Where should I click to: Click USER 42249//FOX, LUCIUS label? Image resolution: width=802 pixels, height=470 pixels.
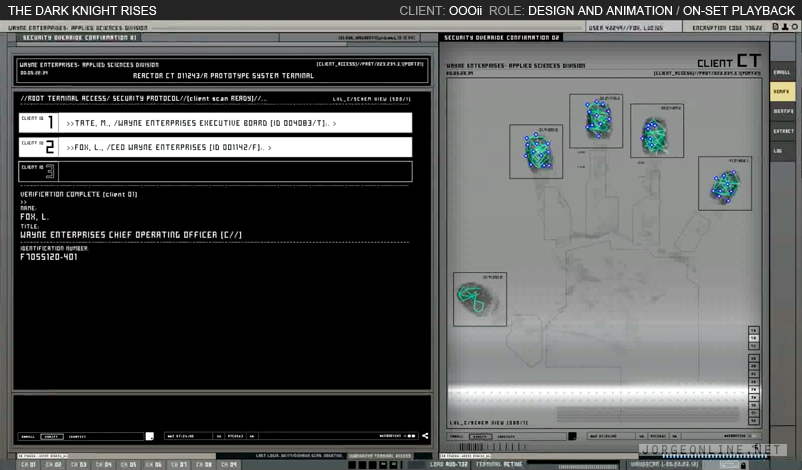[626, 28]
